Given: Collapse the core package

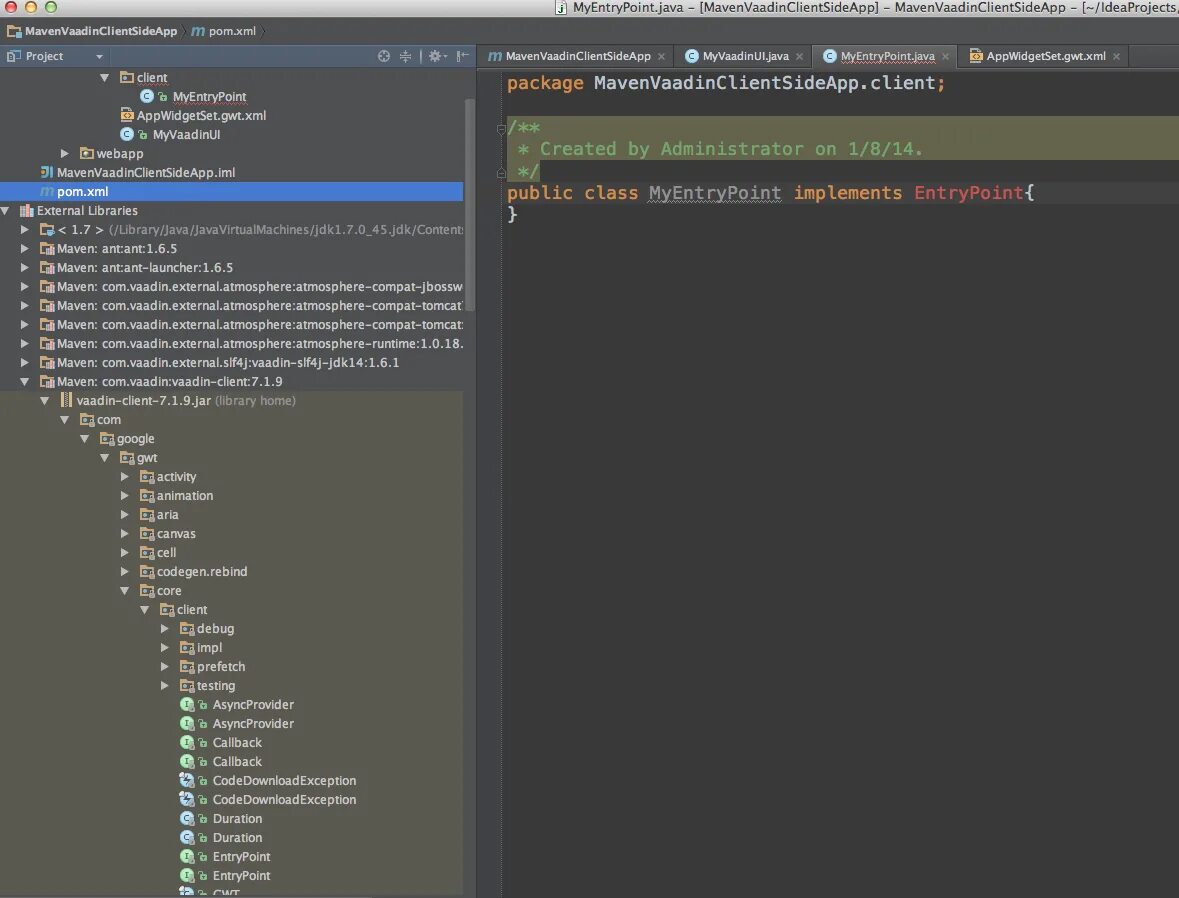Looking at the screenshot, I should point(125,590).
